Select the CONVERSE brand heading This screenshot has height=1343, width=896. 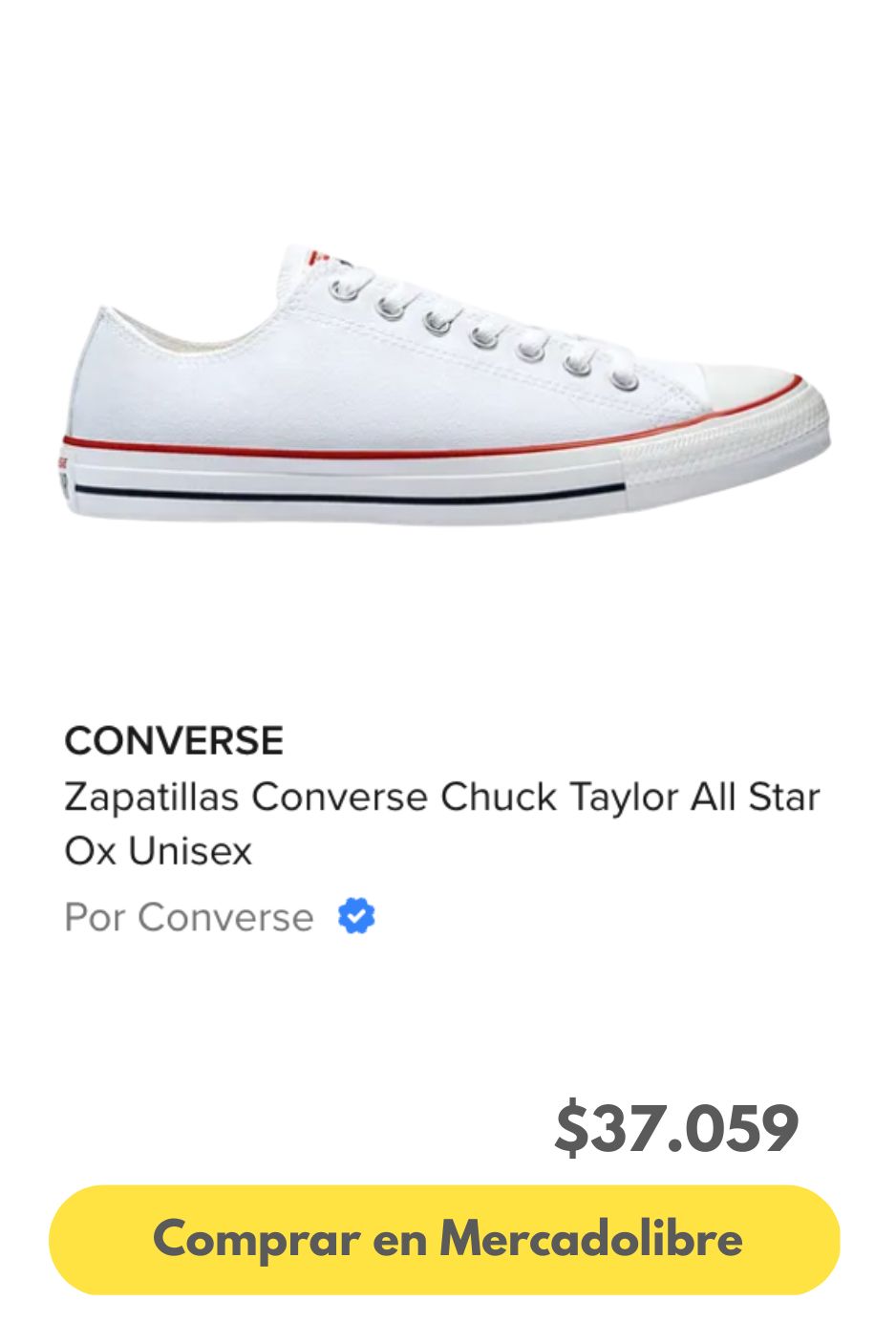(x=174, y=740)
